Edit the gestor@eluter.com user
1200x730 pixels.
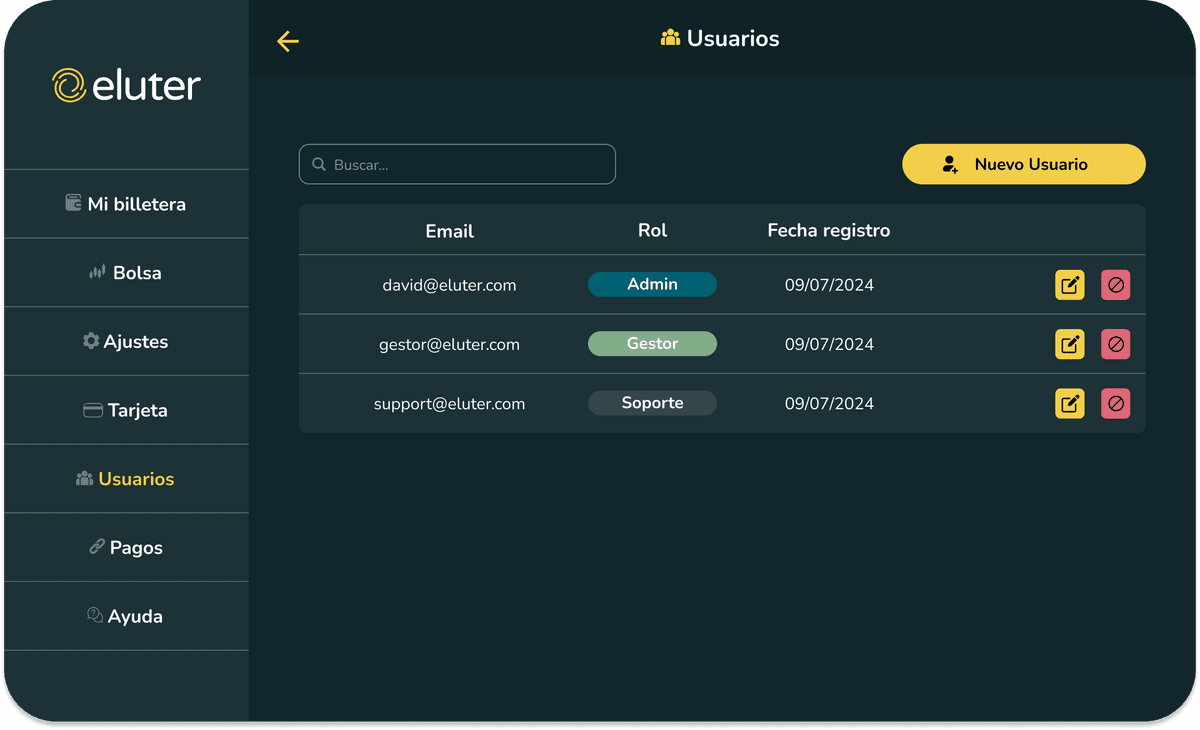click(x=1069, y=345)
